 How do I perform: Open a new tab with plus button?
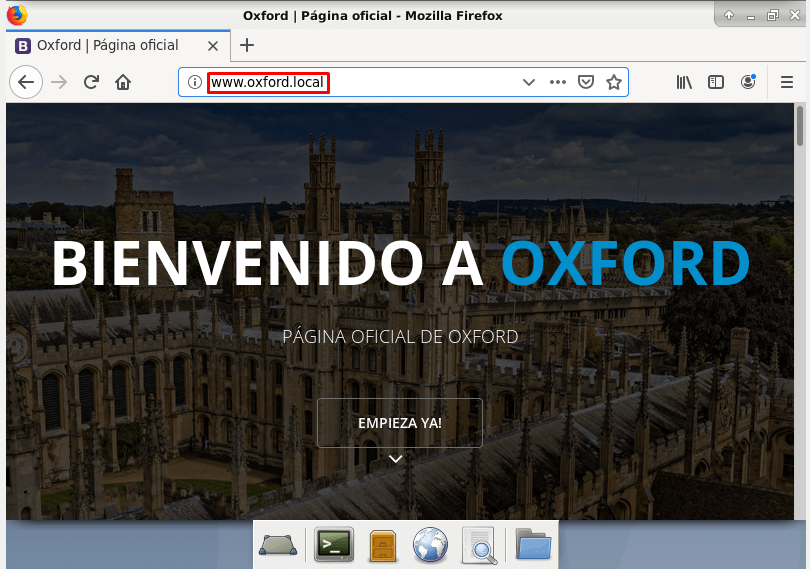point(247,45)
